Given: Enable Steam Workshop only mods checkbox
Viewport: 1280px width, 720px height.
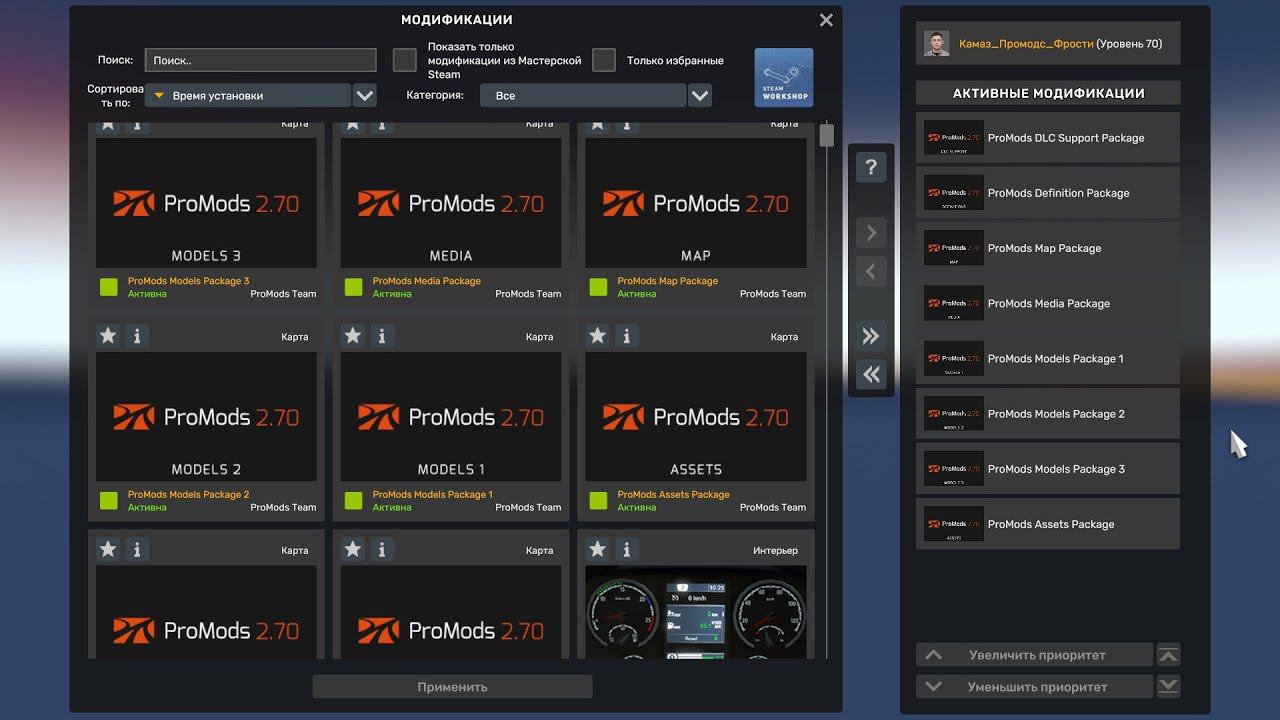Looking at the screenshot, I should coord(405,60).
